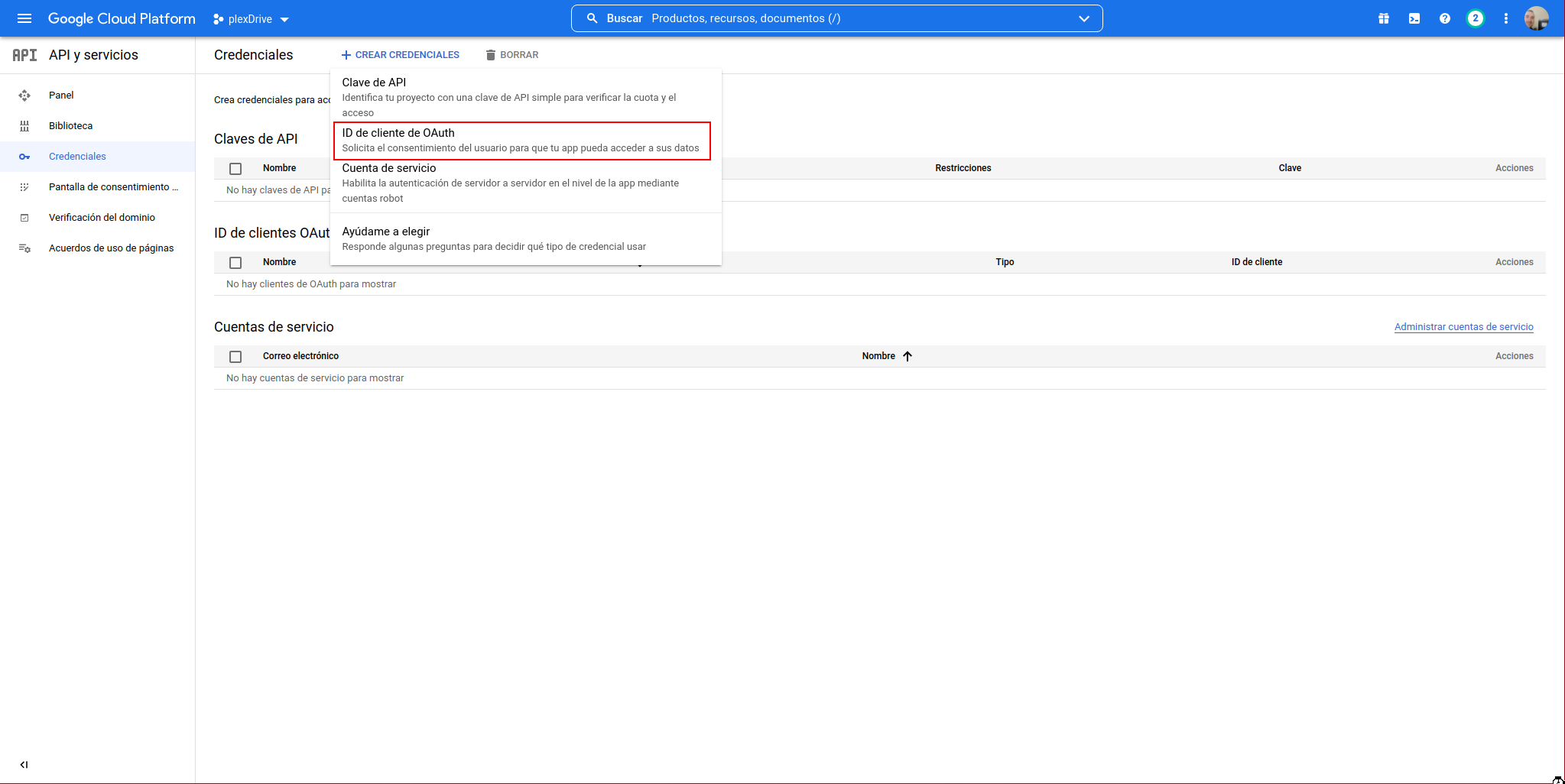Expand the search bar dropdown arrow

click(x=1083, y=18)
